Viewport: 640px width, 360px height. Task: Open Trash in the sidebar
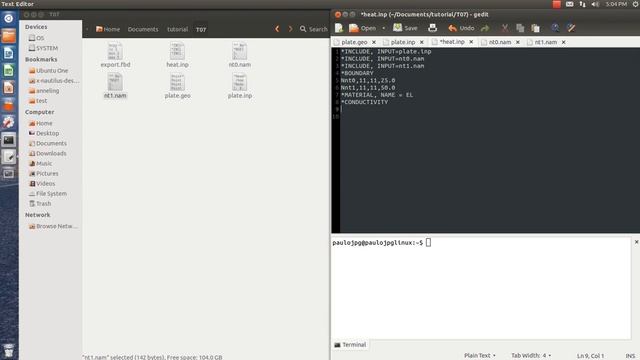pyautogui.click(x=40, y=203)
